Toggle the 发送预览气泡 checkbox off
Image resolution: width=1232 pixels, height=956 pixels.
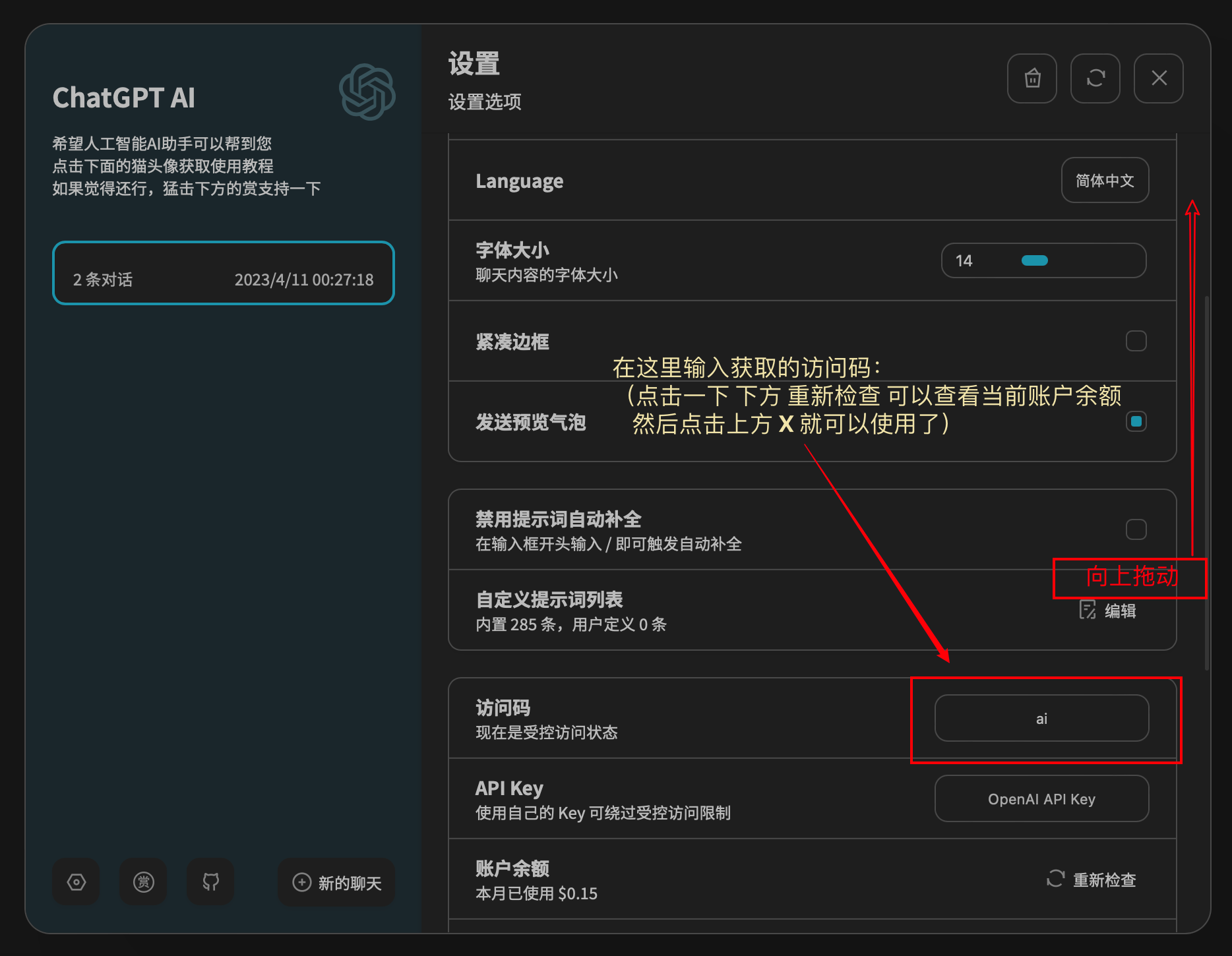(x=1136, y=421)
